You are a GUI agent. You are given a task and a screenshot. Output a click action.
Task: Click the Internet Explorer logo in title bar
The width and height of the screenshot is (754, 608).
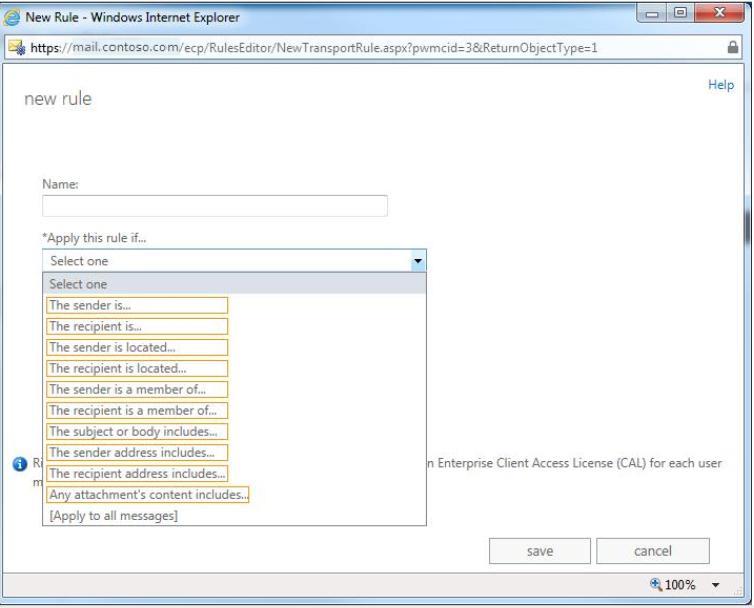click(12, 17)
